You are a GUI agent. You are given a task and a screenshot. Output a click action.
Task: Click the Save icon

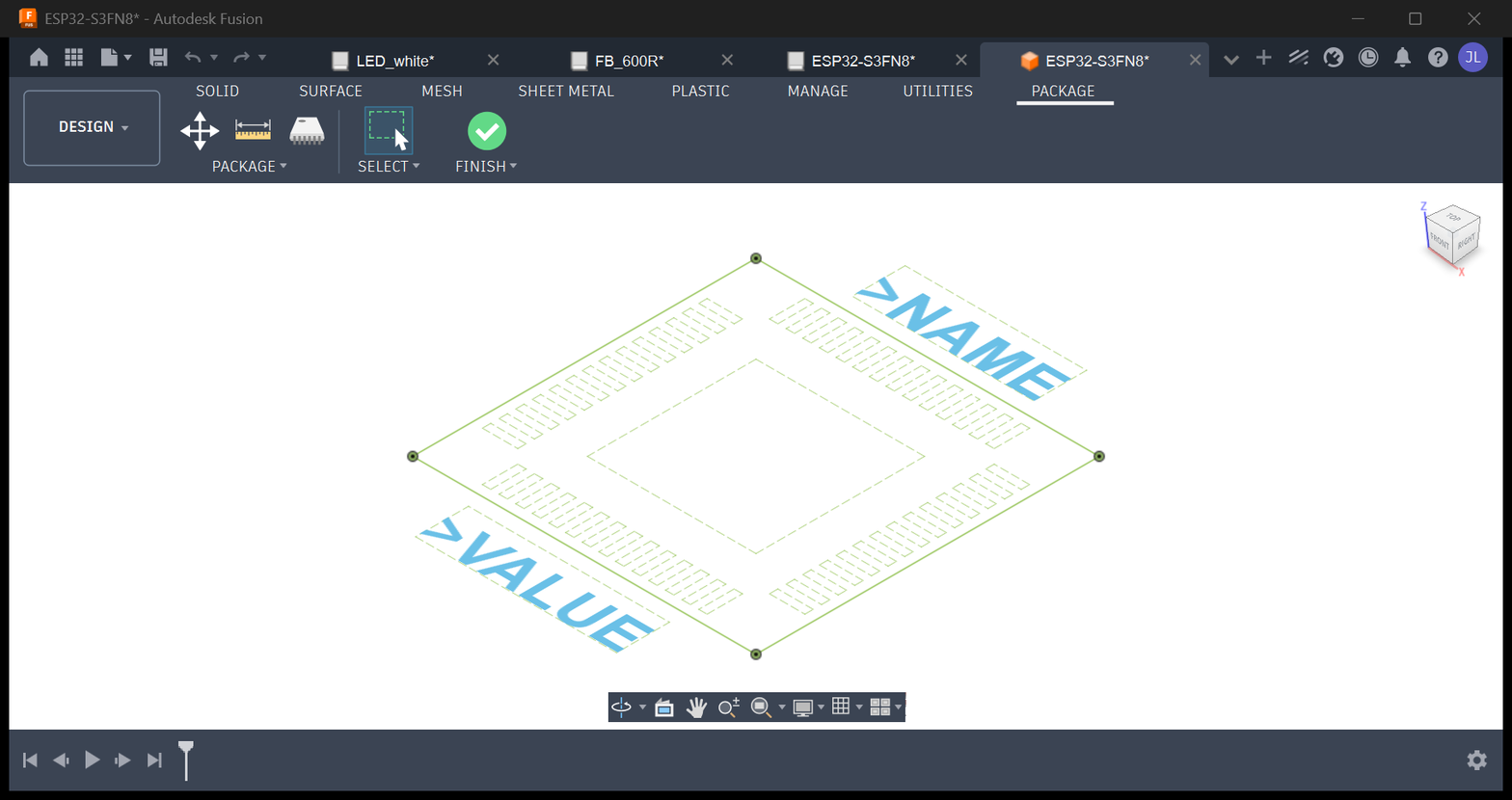[x=159, y=58]
